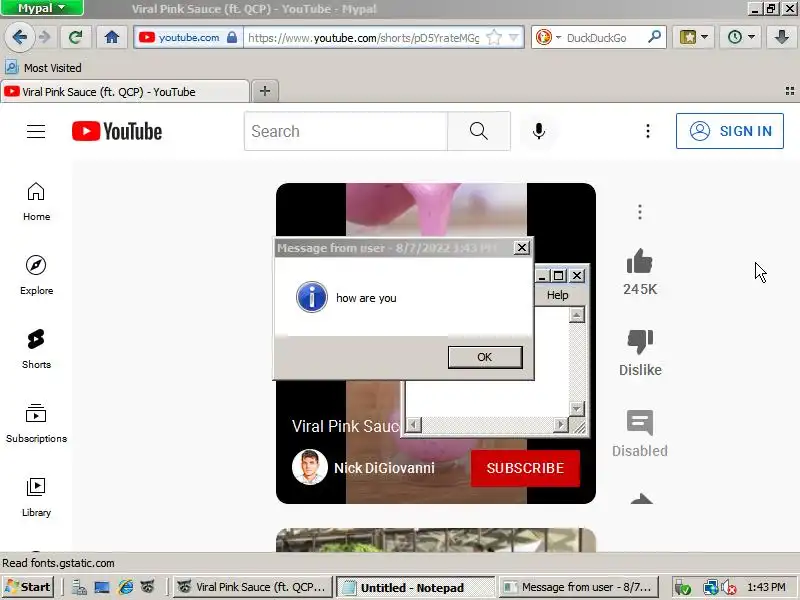The width and height of the screenshot is (800, 600).
Task: Click the URL address field
Action: 364,38
